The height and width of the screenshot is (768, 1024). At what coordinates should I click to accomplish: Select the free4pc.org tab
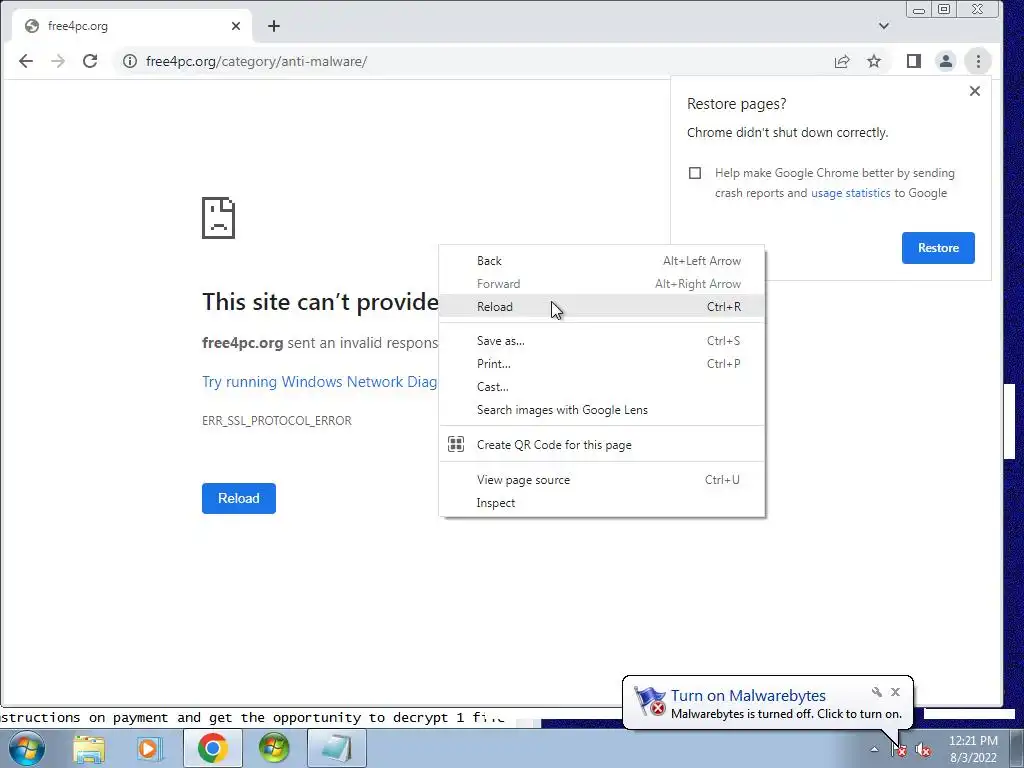(132, 26)
